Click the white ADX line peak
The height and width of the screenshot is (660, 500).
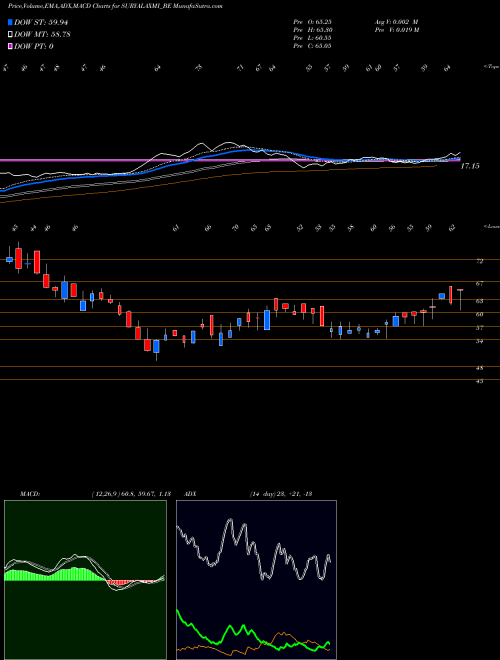point(230,520)
